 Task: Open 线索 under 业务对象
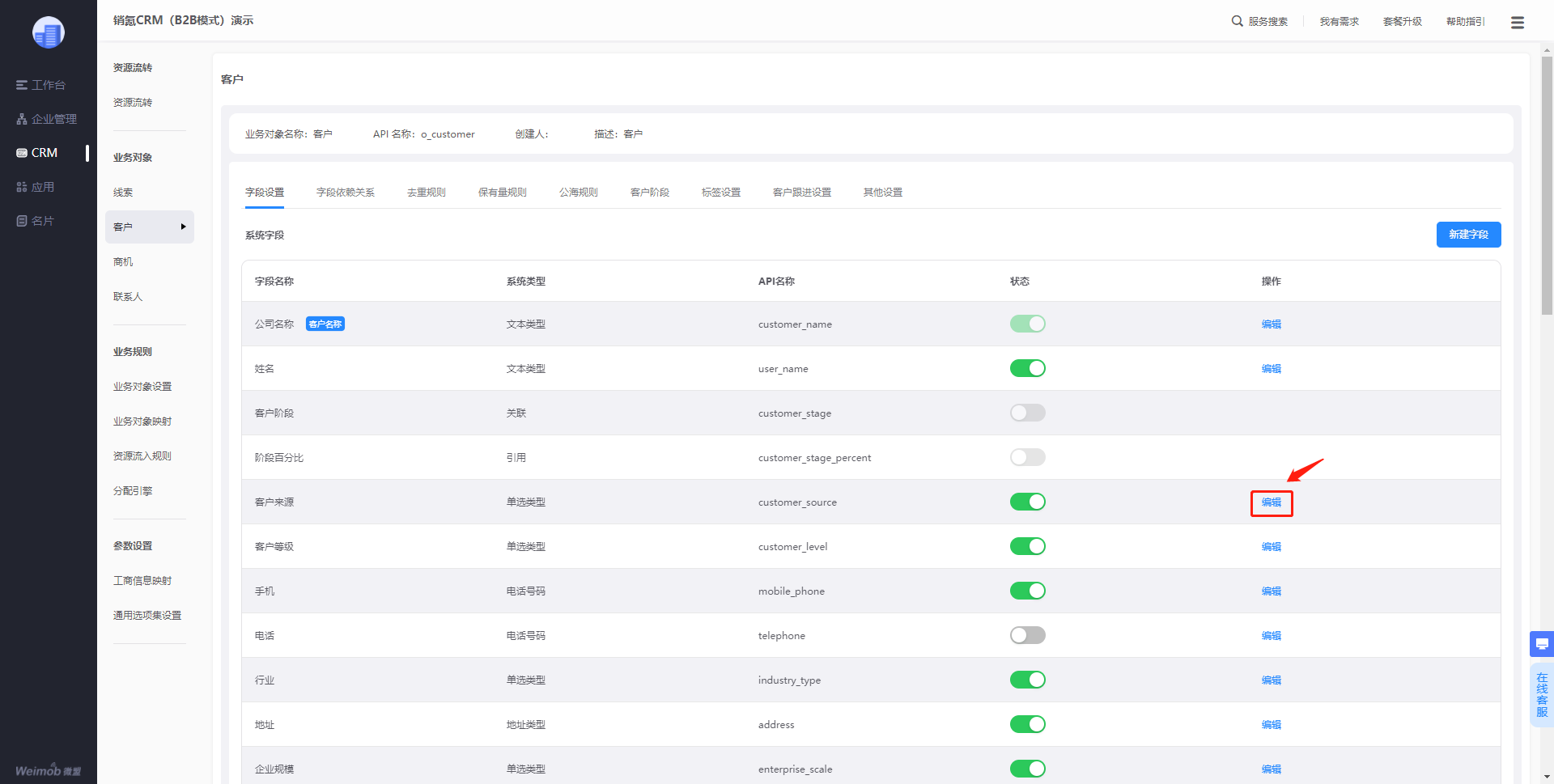[x=123, y=193]
